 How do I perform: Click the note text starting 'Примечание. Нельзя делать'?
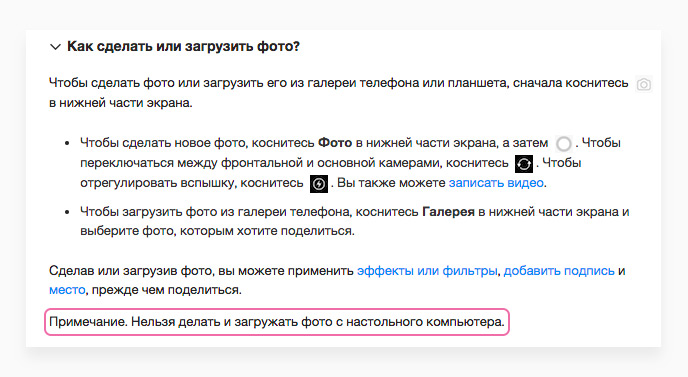277,322
